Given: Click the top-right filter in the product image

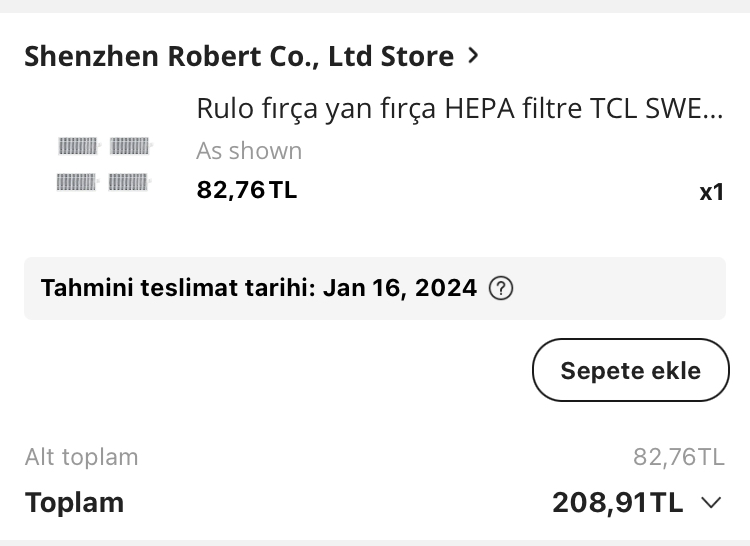Looking at the screenshot, I should 131,146.
